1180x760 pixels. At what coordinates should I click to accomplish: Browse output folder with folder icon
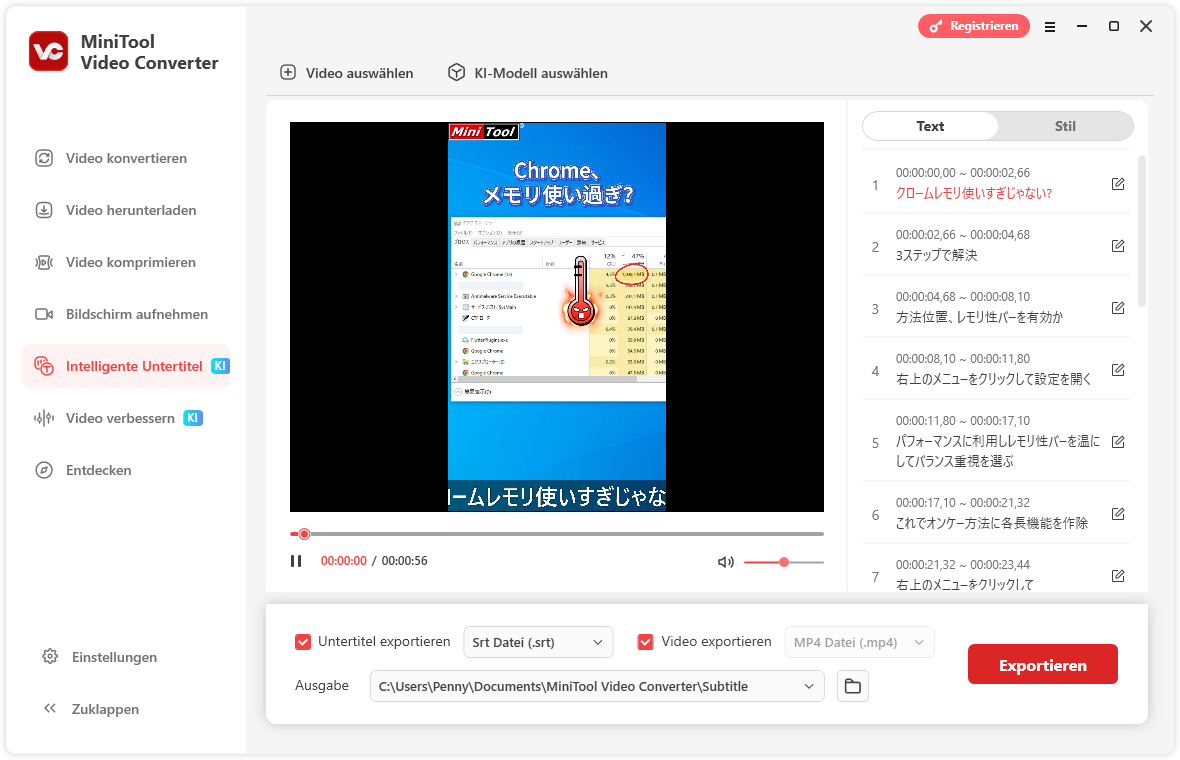[x=853, y=686]
